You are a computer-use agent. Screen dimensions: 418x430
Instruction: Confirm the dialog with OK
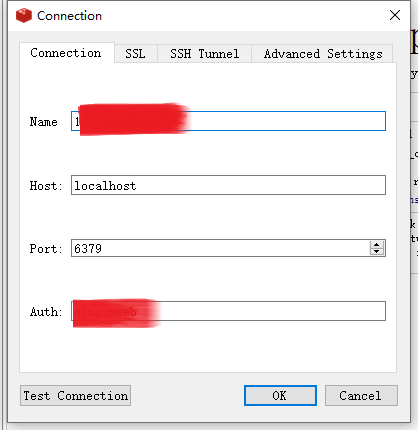pyautogui.click(x=280, y=396)
